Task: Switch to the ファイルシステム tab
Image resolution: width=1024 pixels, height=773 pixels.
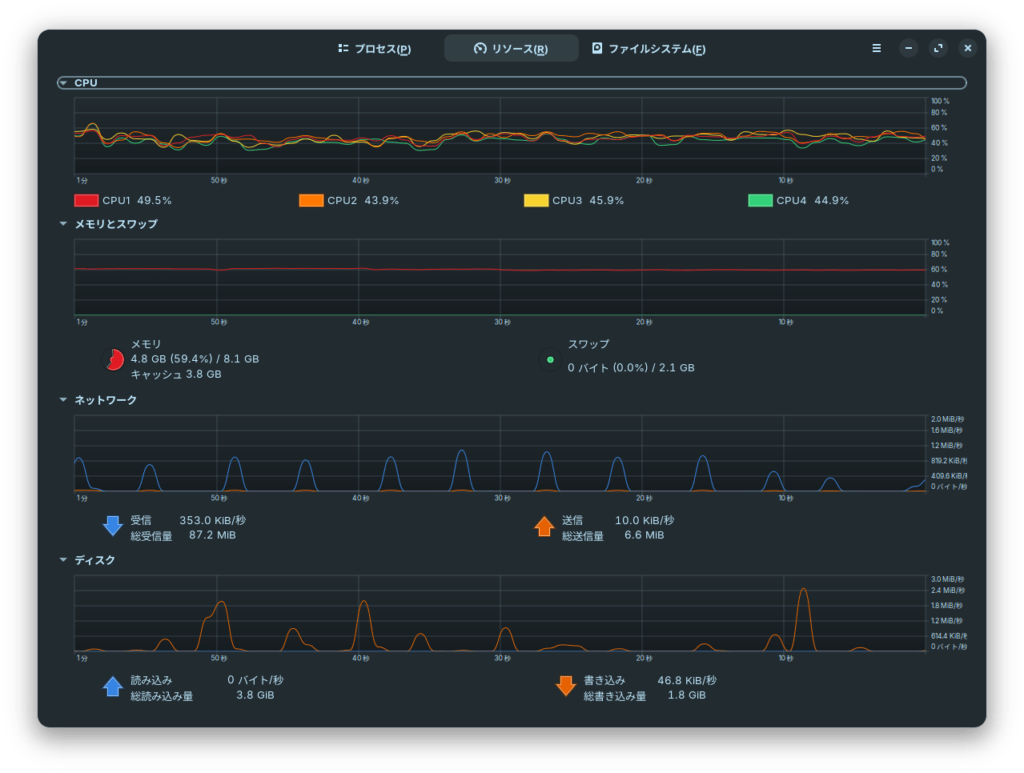Action: (649, 49)
